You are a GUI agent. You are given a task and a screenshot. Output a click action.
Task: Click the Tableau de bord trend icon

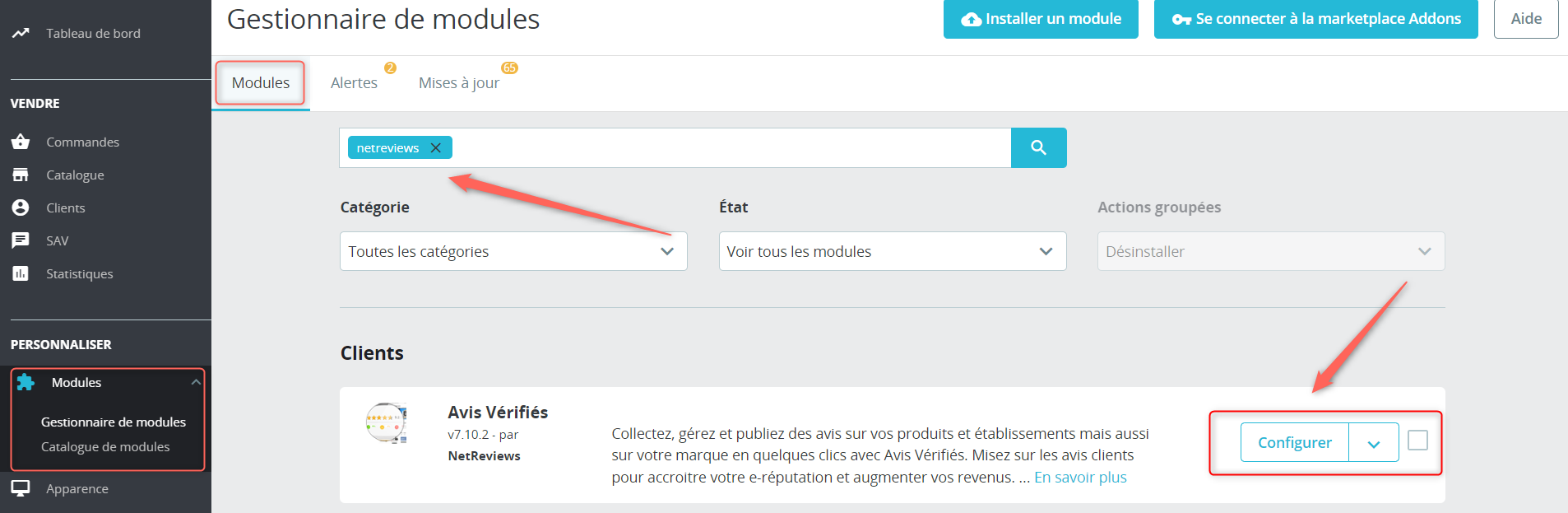[21, 33]
